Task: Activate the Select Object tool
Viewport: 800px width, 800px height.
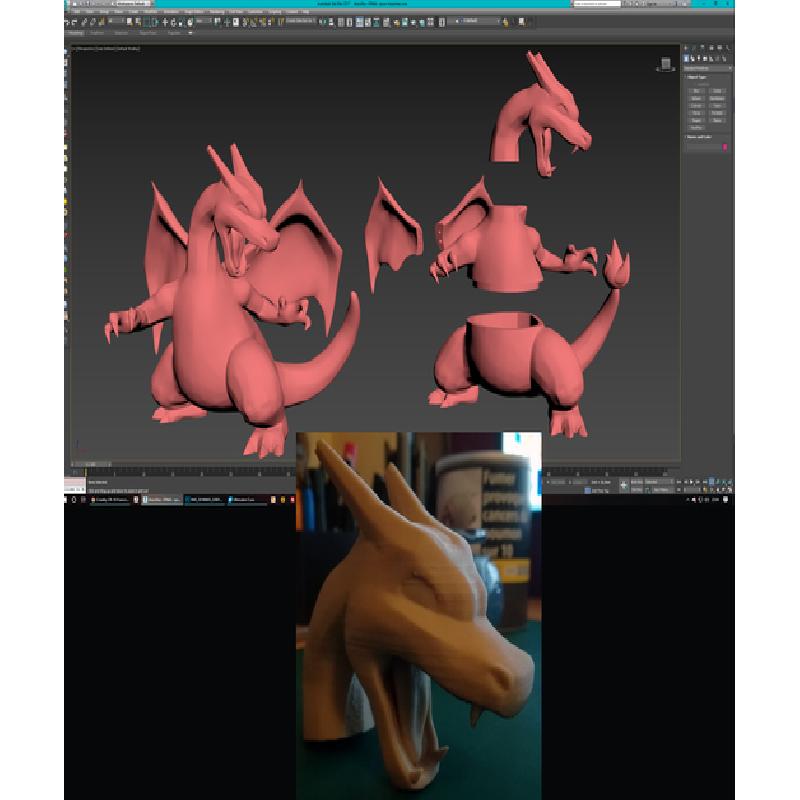Action: point(130,22)
